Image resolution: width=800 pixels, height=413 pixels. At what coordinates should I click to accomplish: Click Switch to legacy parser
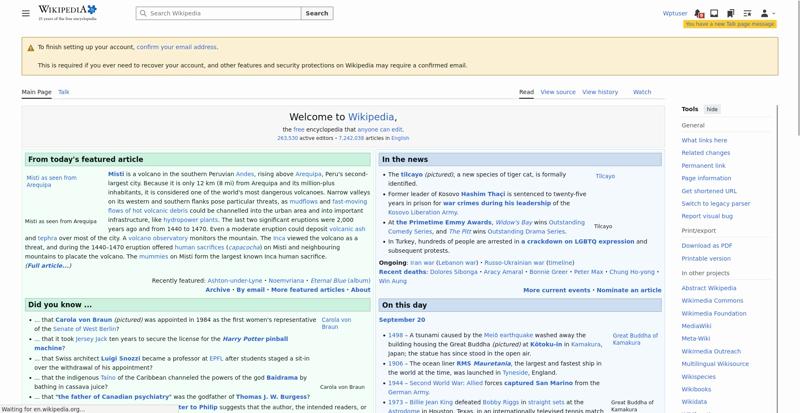716,203
